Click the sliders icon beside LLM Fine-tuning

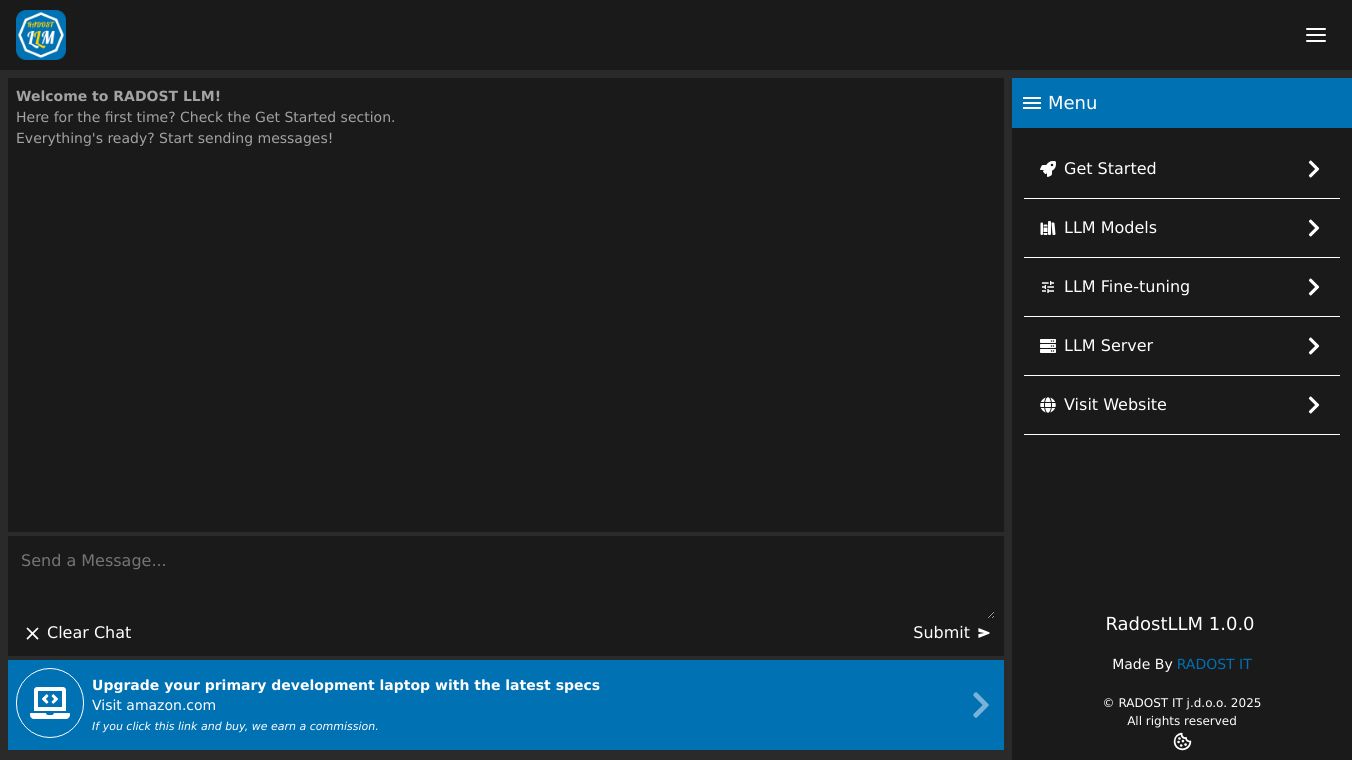click(x=1048, y=287)
